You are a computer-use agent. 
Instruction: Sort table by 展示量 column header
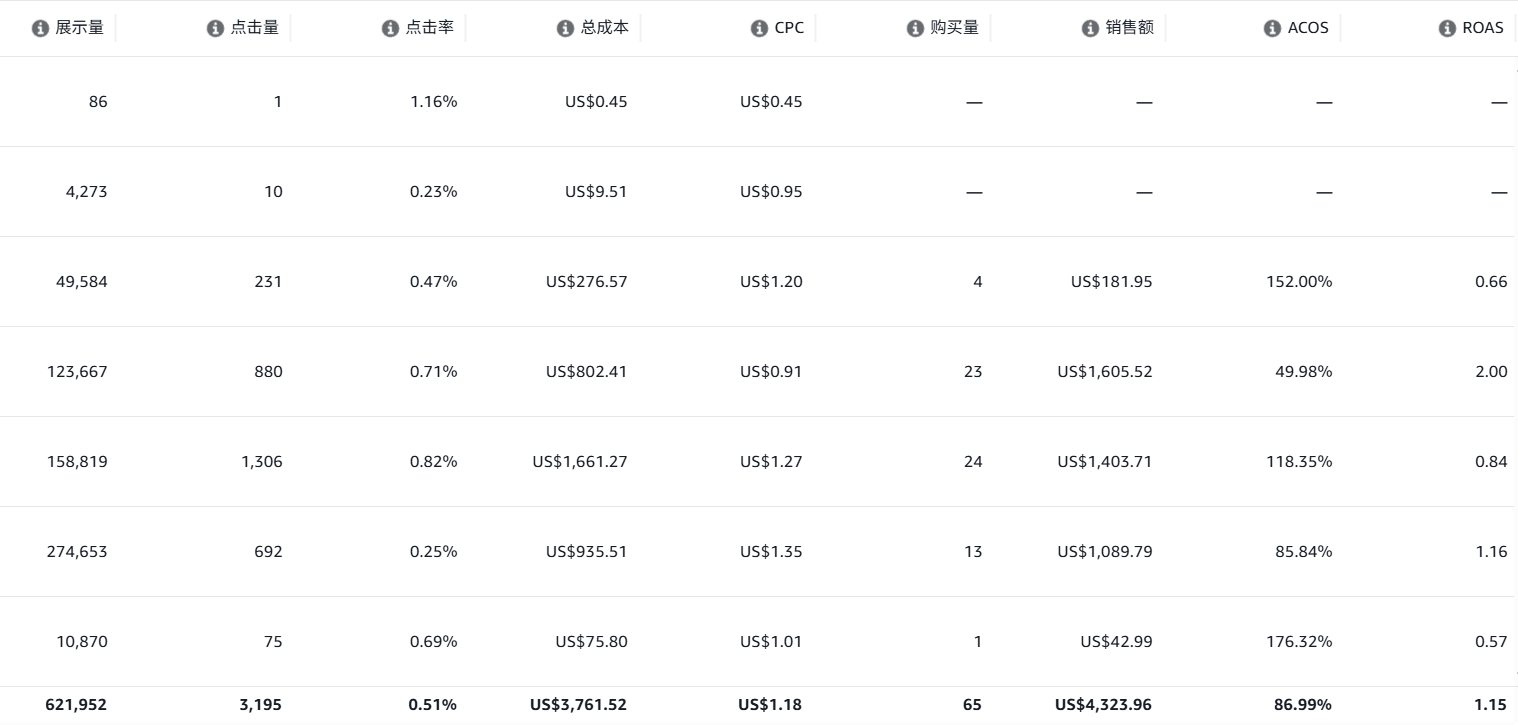(80, 28)
